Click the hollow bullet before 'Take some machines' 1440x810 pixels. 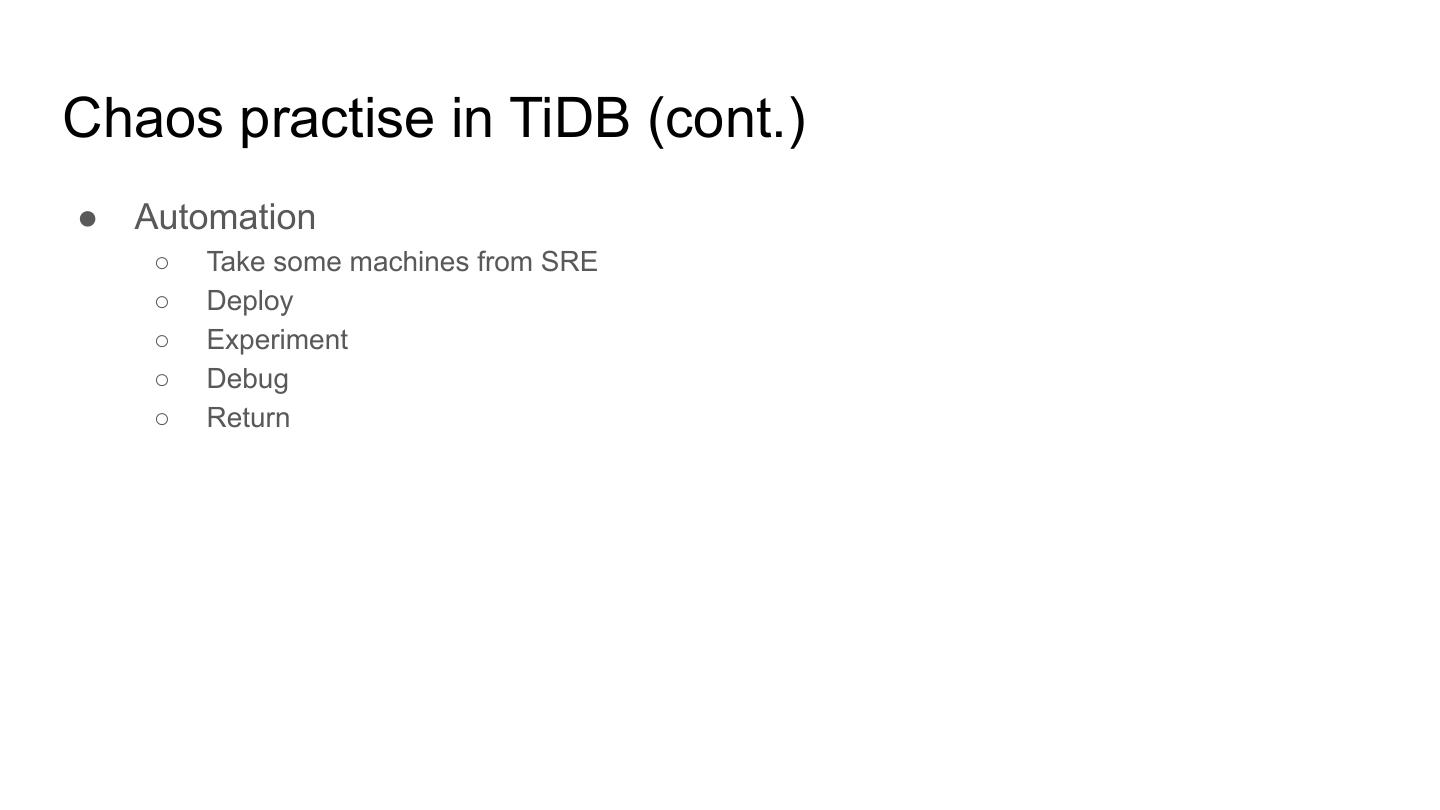click(162, 263)
